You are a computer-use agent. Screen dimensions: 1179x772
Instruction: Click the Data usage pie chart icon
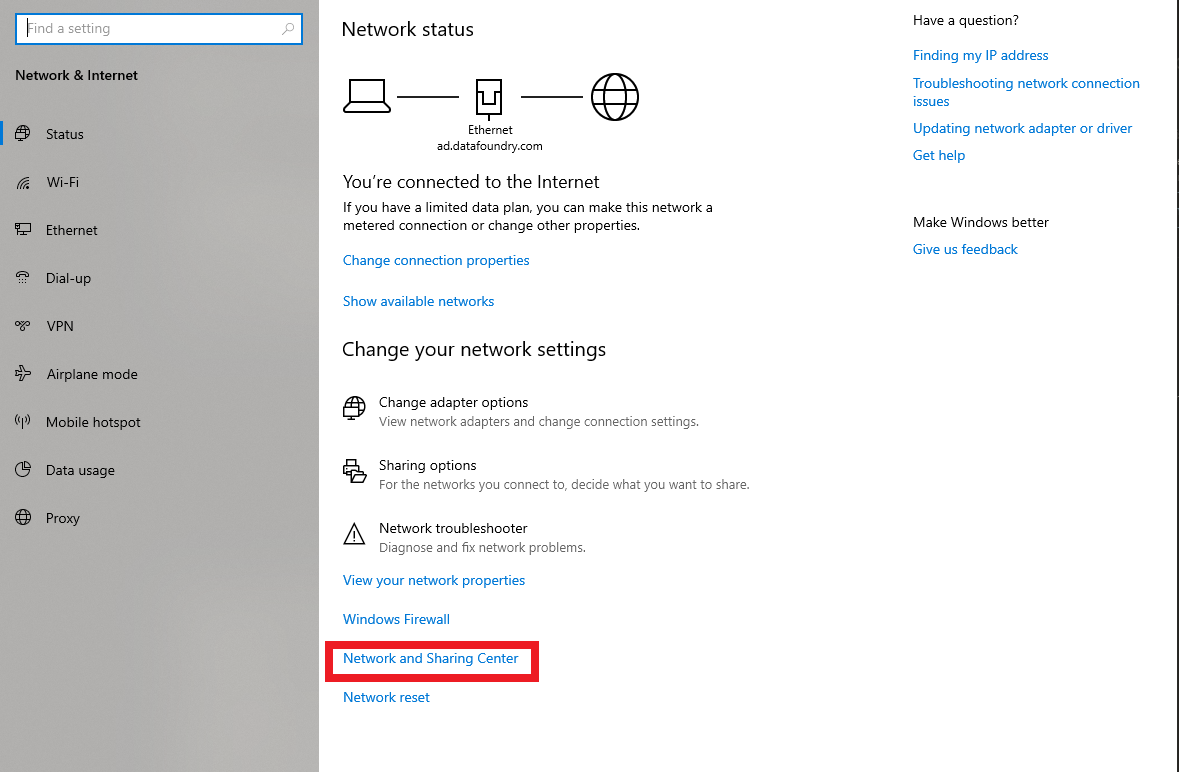tap(23, 470)
